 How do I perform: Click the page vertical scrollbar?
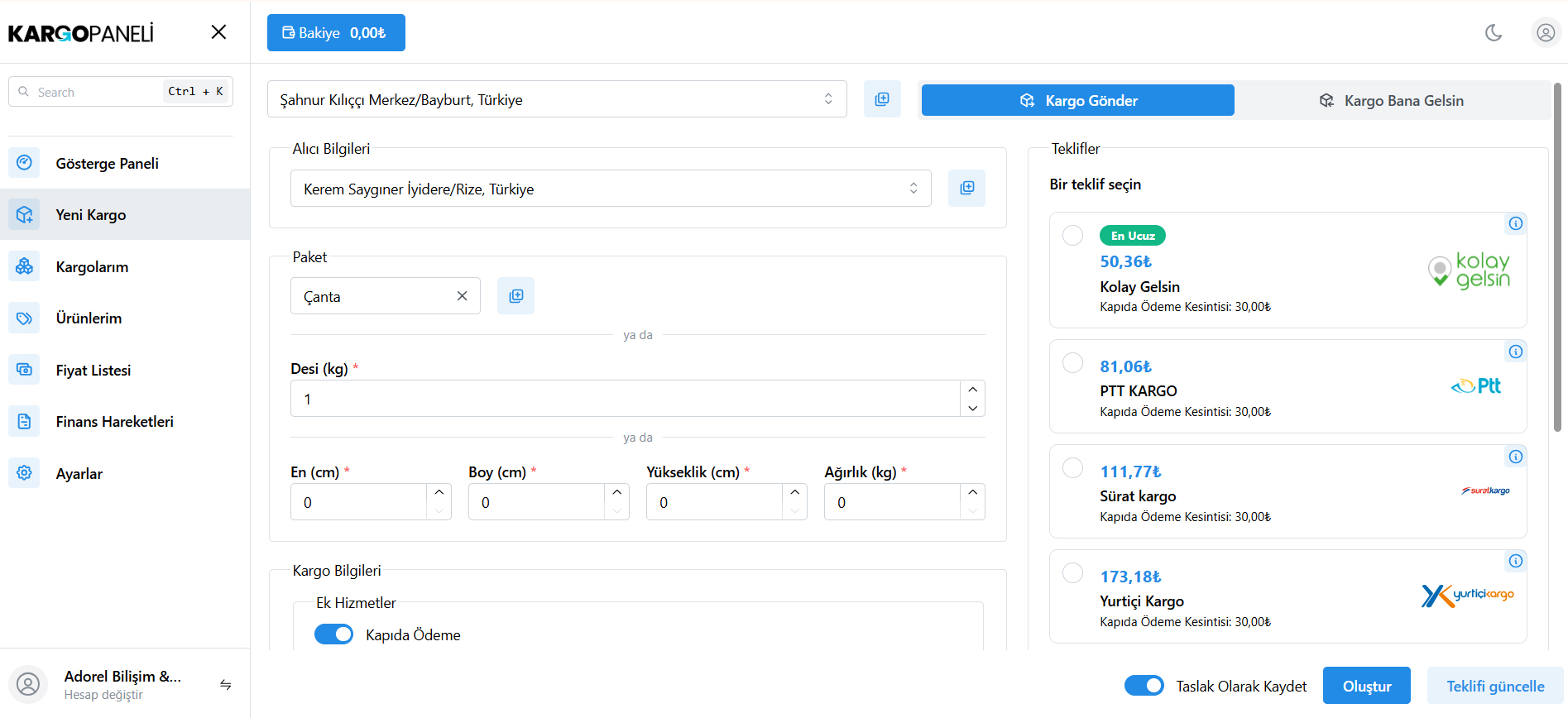[1557, 256]
